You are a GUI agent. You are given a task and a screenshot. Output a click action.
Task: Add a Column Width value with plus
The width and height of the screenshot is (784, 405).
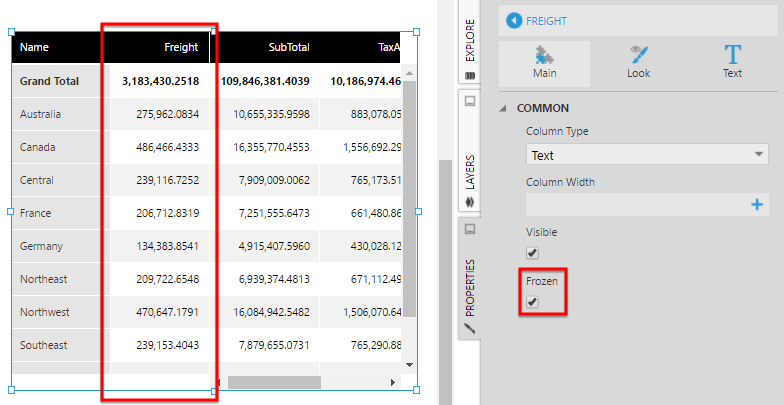pyautogui.click(x=757, y=204)
